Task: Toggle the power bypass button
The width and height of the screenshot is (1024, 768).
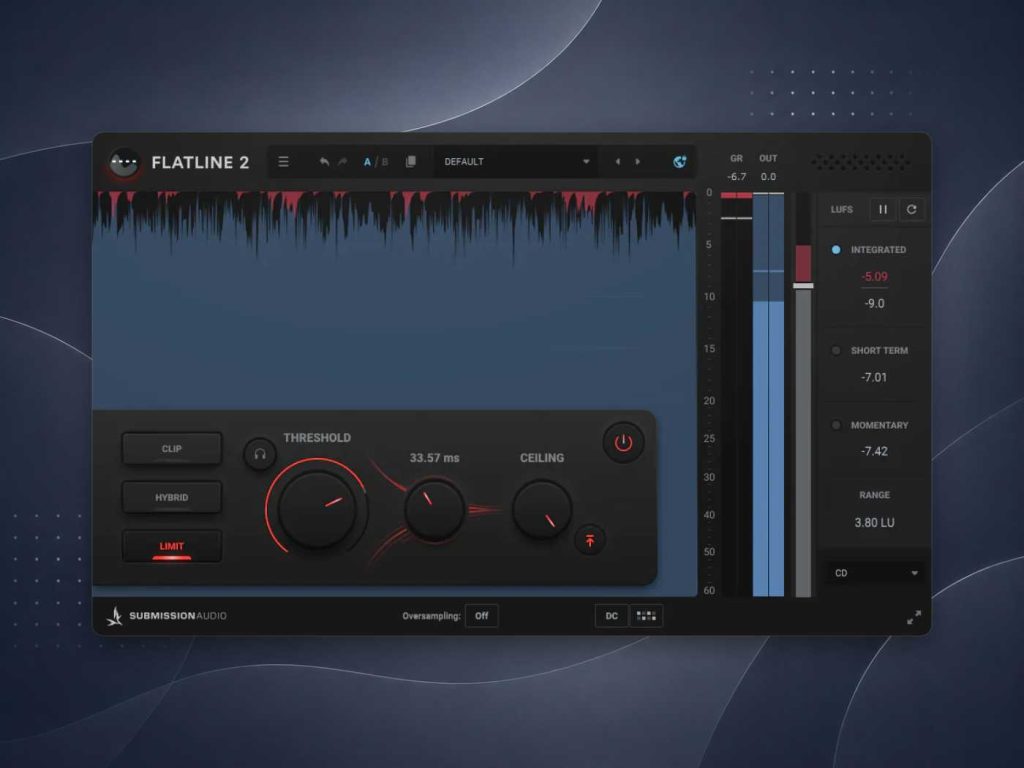Action: tap(623, 443)
